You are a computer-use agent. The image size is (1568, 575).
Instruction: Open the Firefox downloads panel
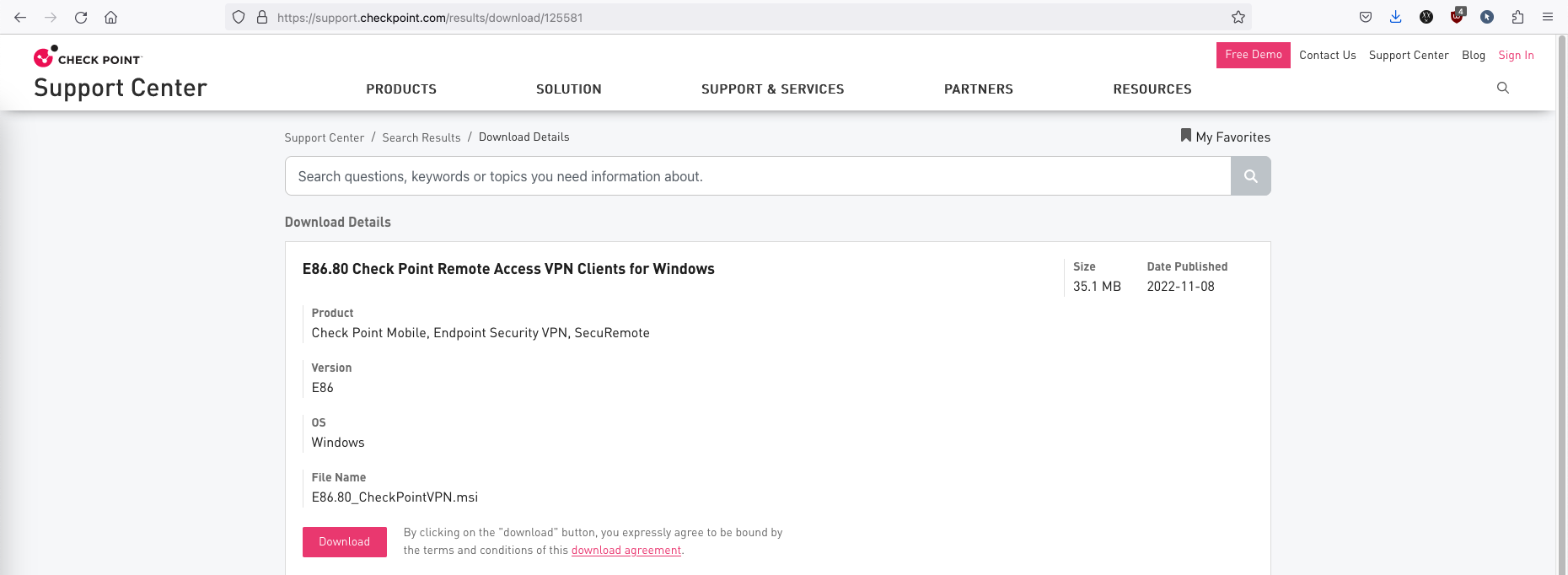1396,17
